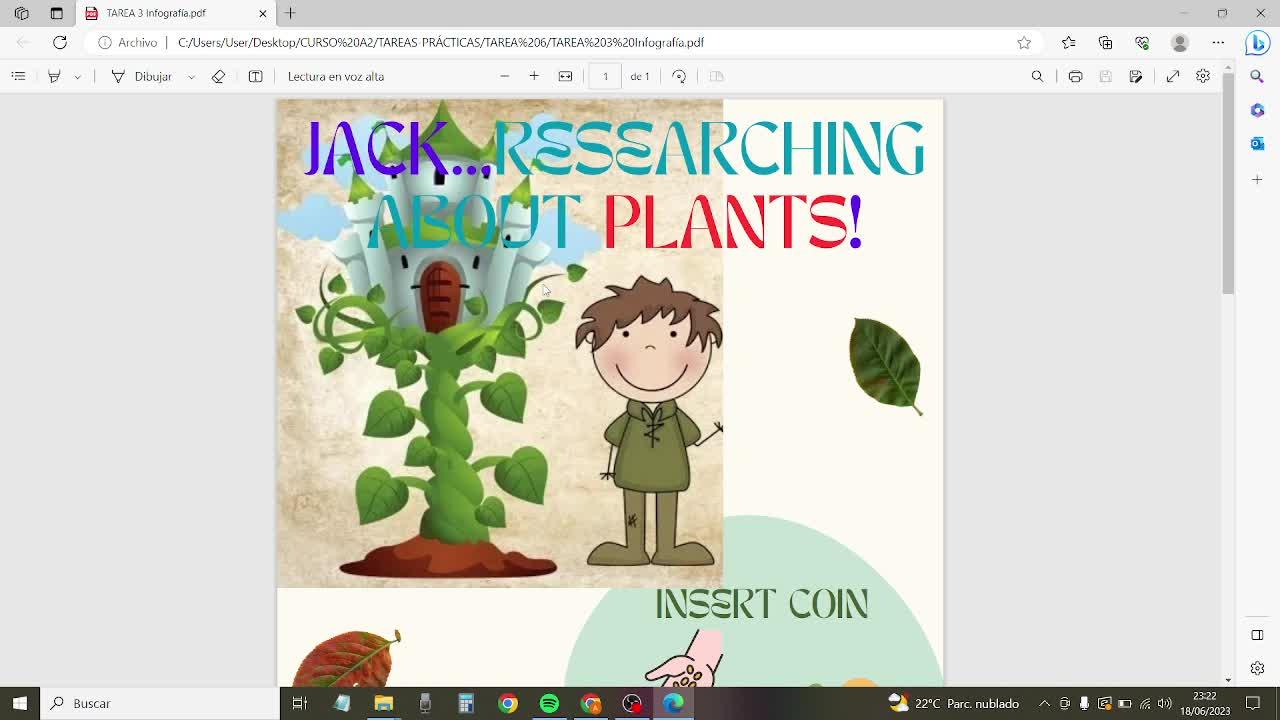Click the page number input field
Screen dimensions: 1280x720
pyautogui.click(x=605, y=76)
